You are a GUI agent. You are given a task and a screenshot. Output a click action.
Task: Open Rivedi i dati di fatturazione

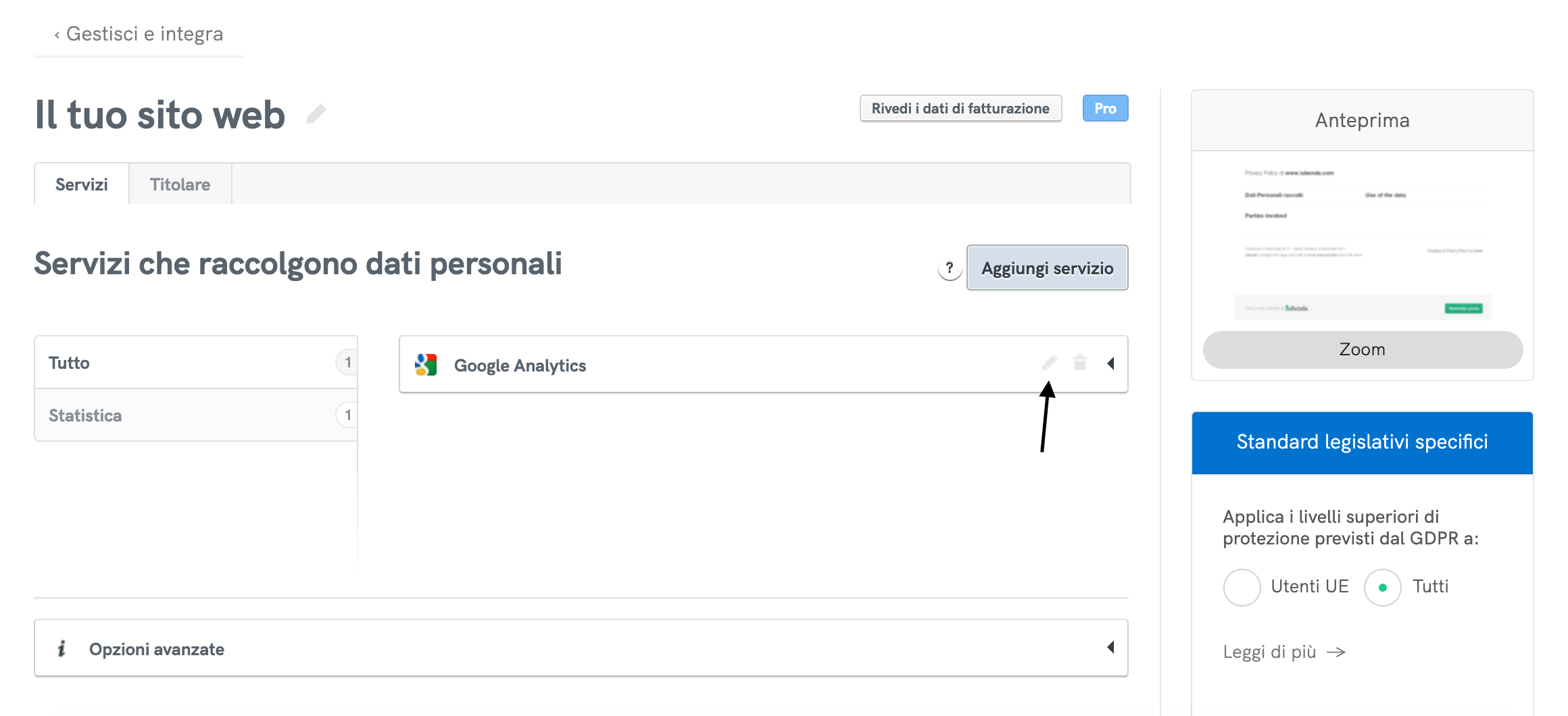coord(960,107)
